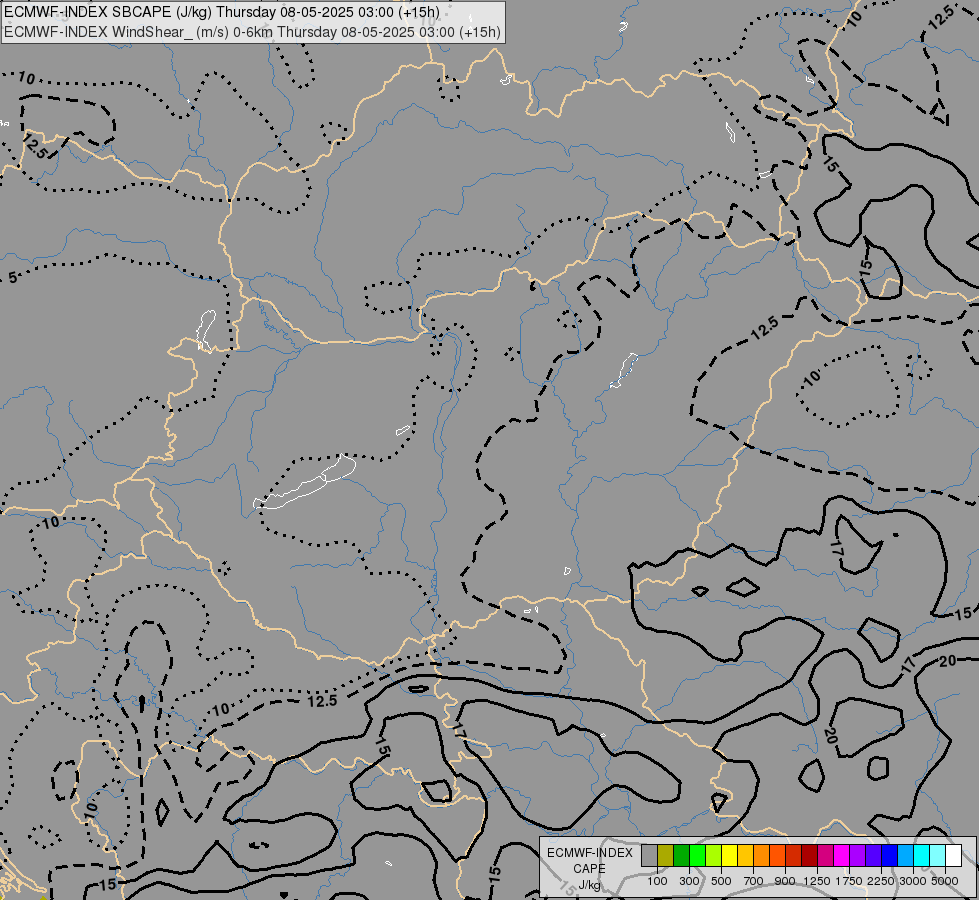Viewport: 979px width, 900px height.
Task: Choose the amber legend swatch
Action: 745,856
